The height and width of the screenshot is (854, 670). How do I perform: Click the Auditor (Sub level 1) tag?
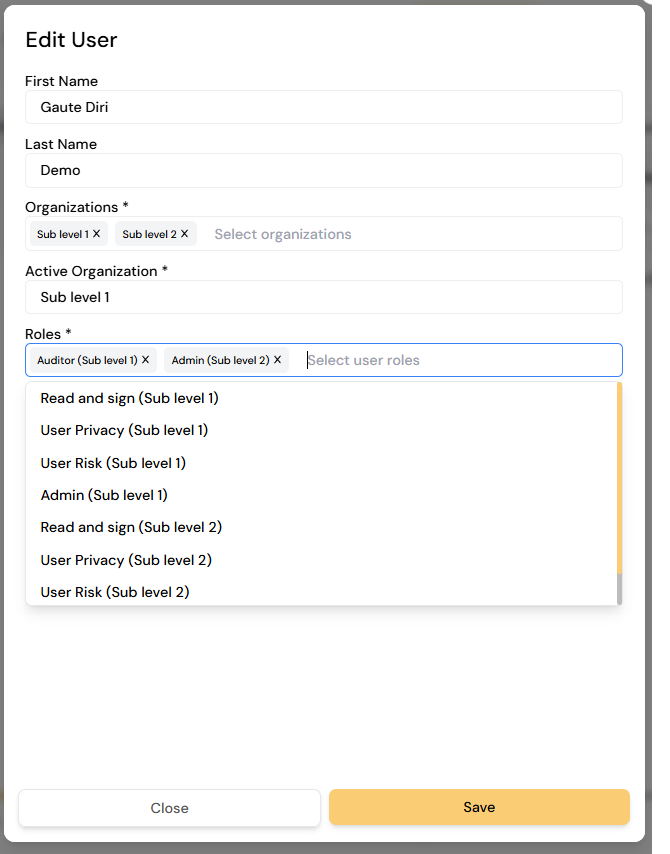[87, 360]
